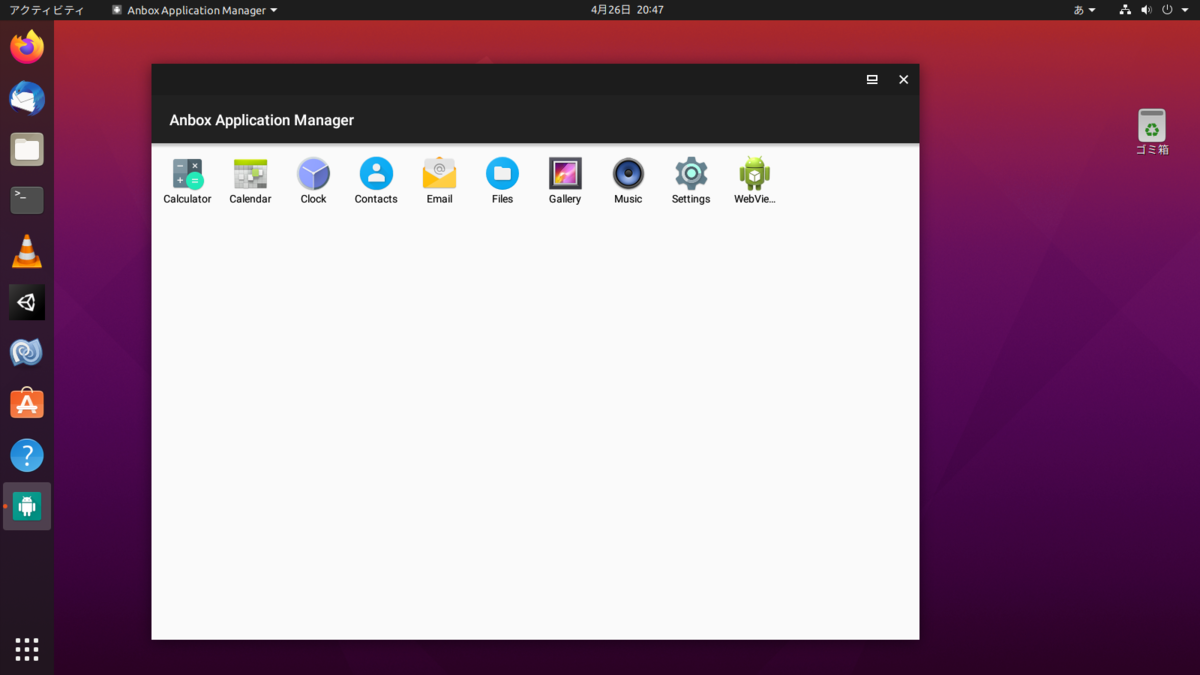The width and height of the screenshot is (1200, 675).
Task: Click the volume icon in top bar
Action: click(x=1146, y=10)
